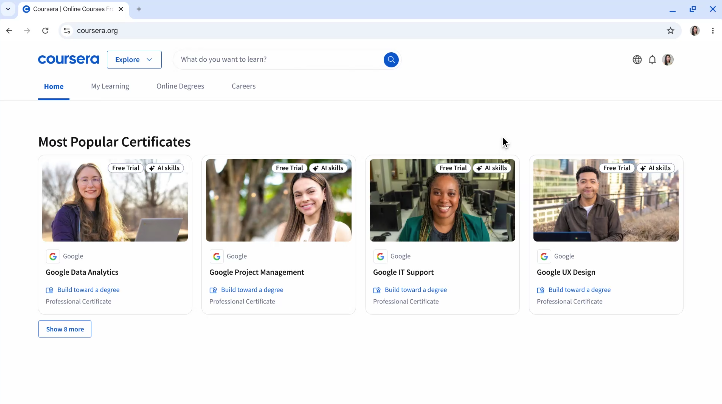Open the language globe icon
722x404 pixels.
pos(637,60)
